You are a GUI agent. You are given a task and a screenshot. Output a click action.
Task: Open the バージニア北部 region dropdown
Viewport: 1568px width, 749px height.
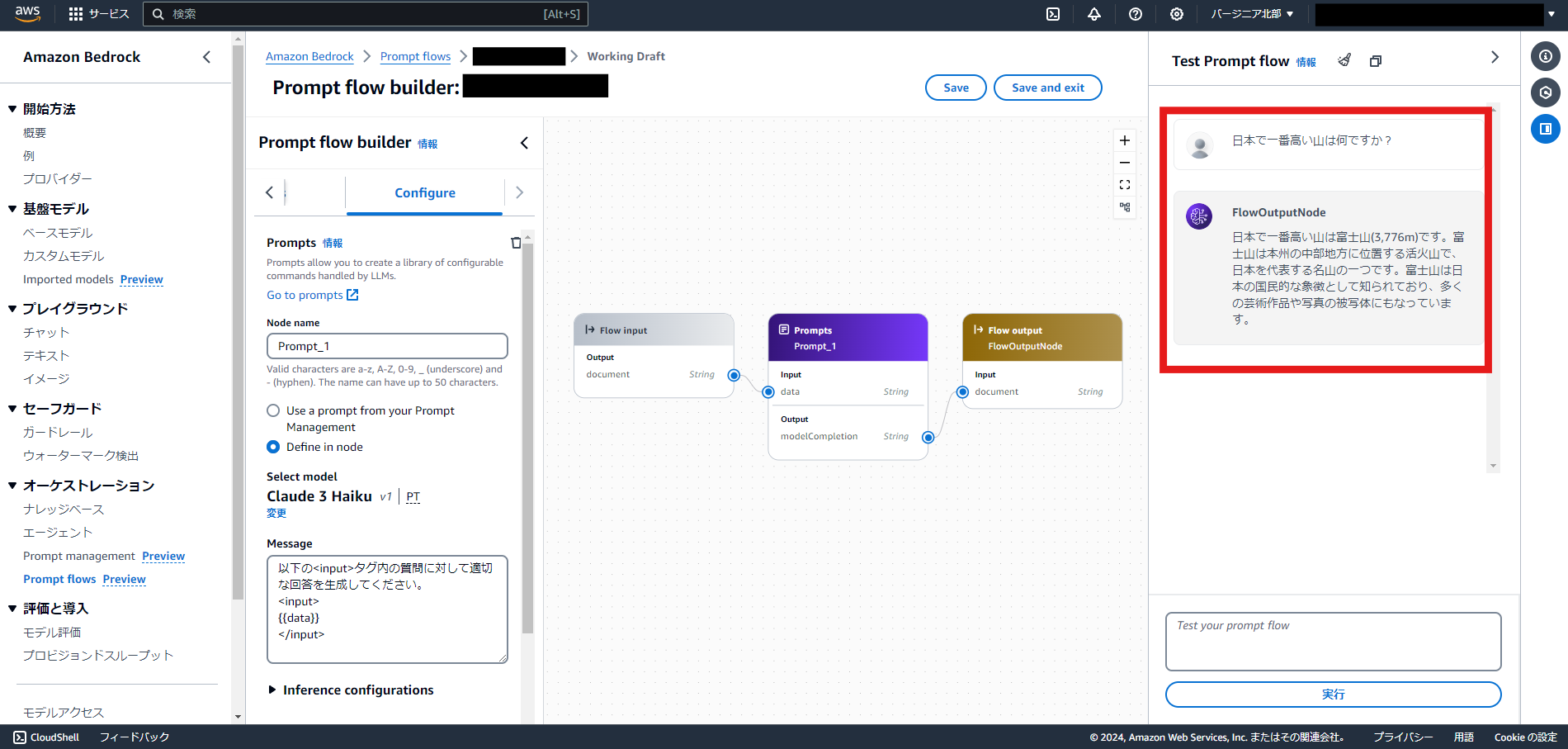[x=1252, y=14]
